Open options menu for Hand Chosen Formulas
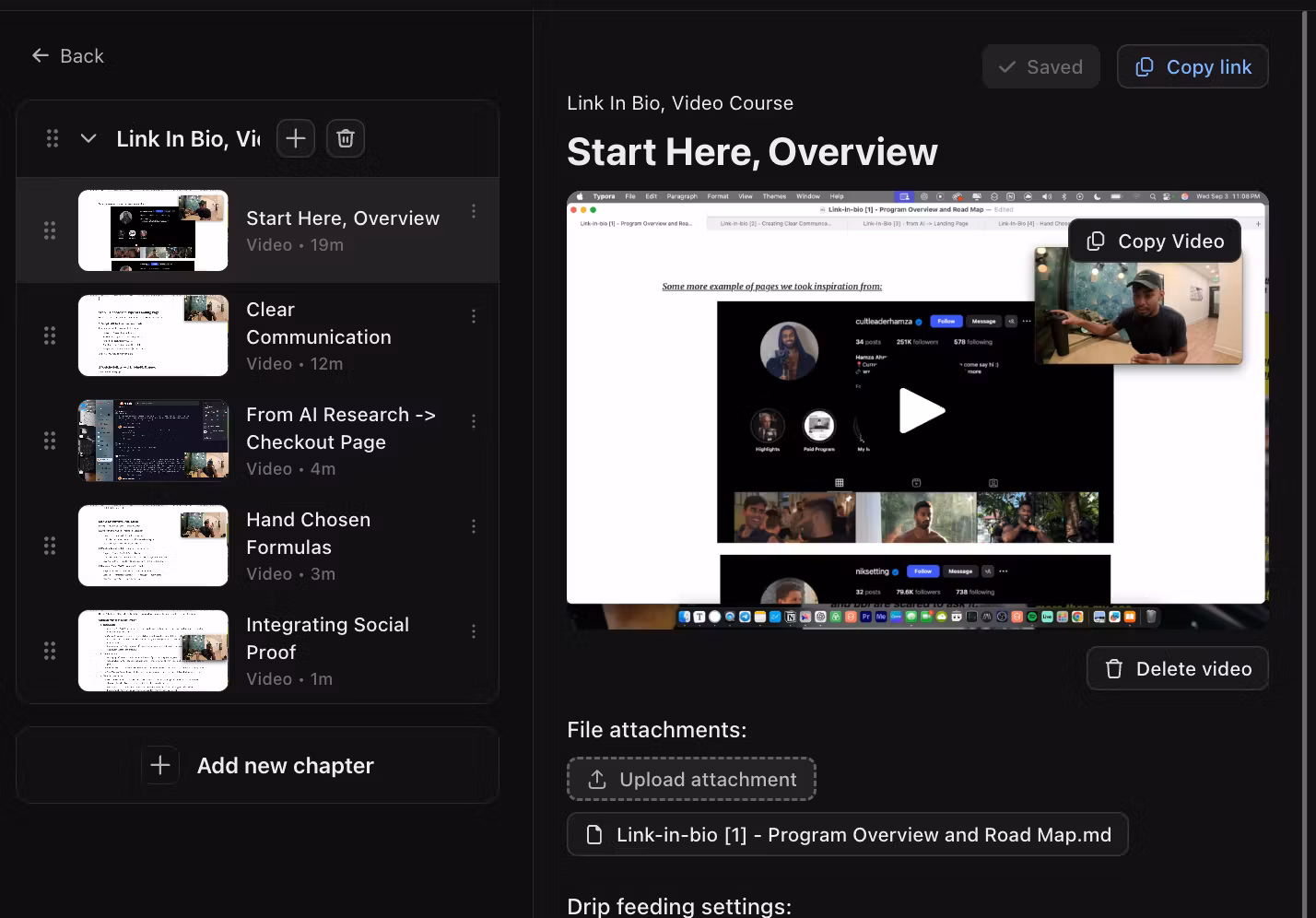 click(474, 525)
